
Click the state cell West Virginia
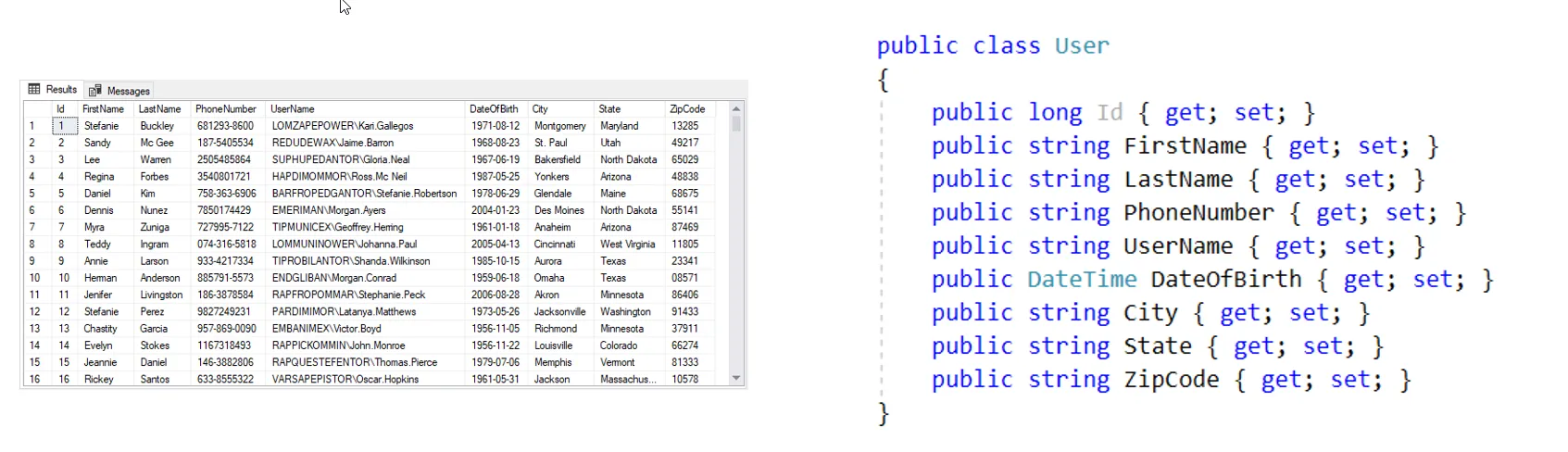[630, 244]
